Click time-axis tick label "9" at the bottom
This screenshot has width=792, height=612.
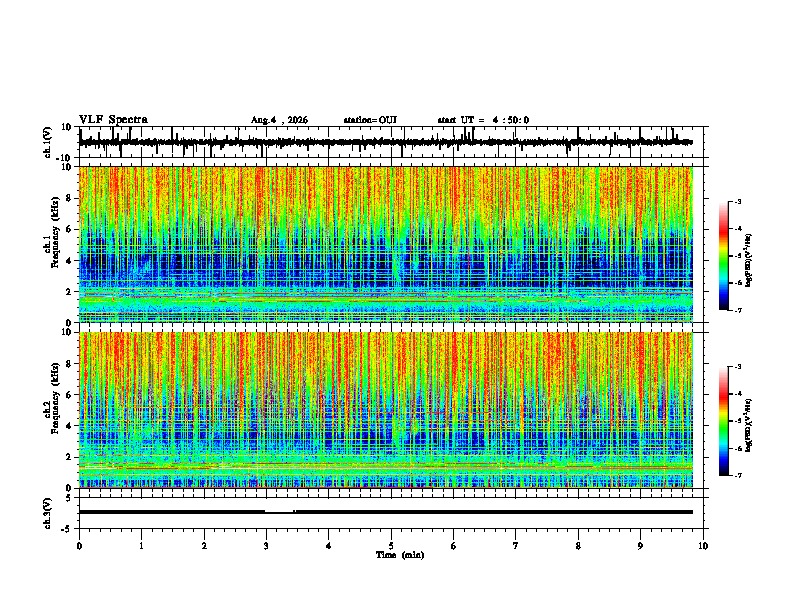coord(640,546)
